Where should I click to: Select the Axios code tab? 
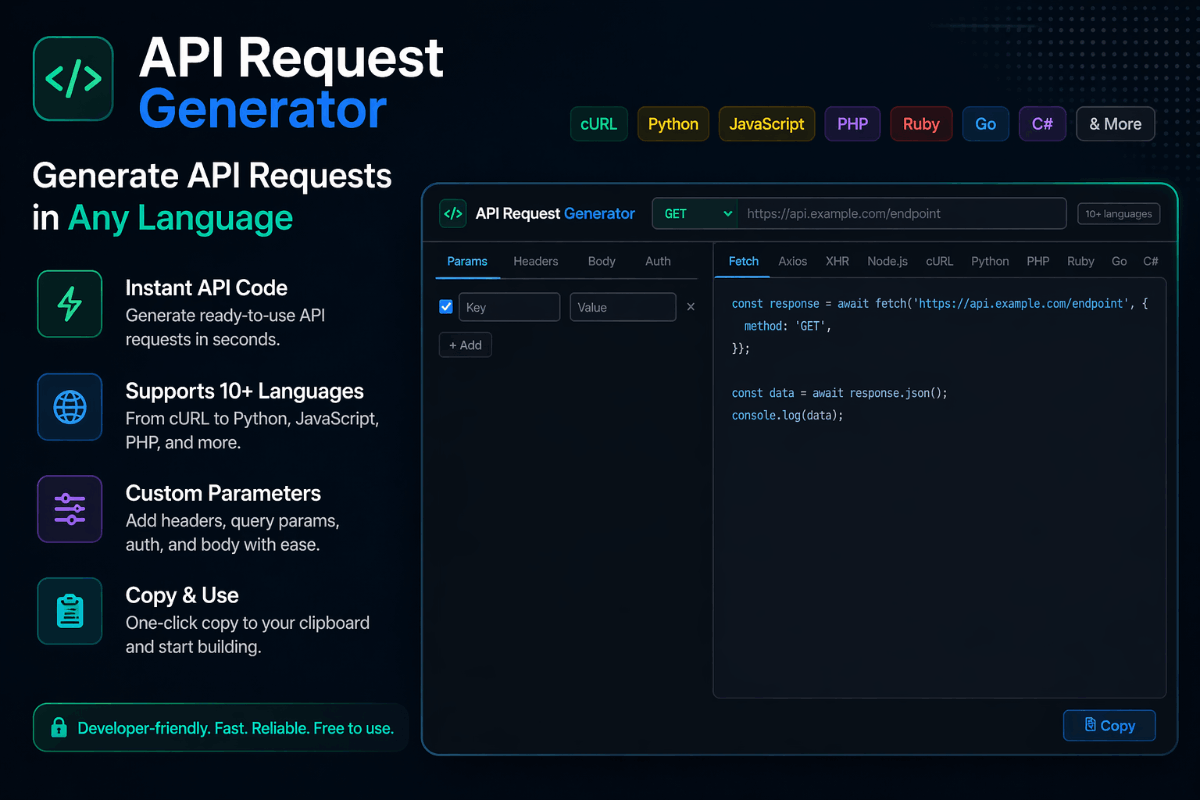pos(793,261)
